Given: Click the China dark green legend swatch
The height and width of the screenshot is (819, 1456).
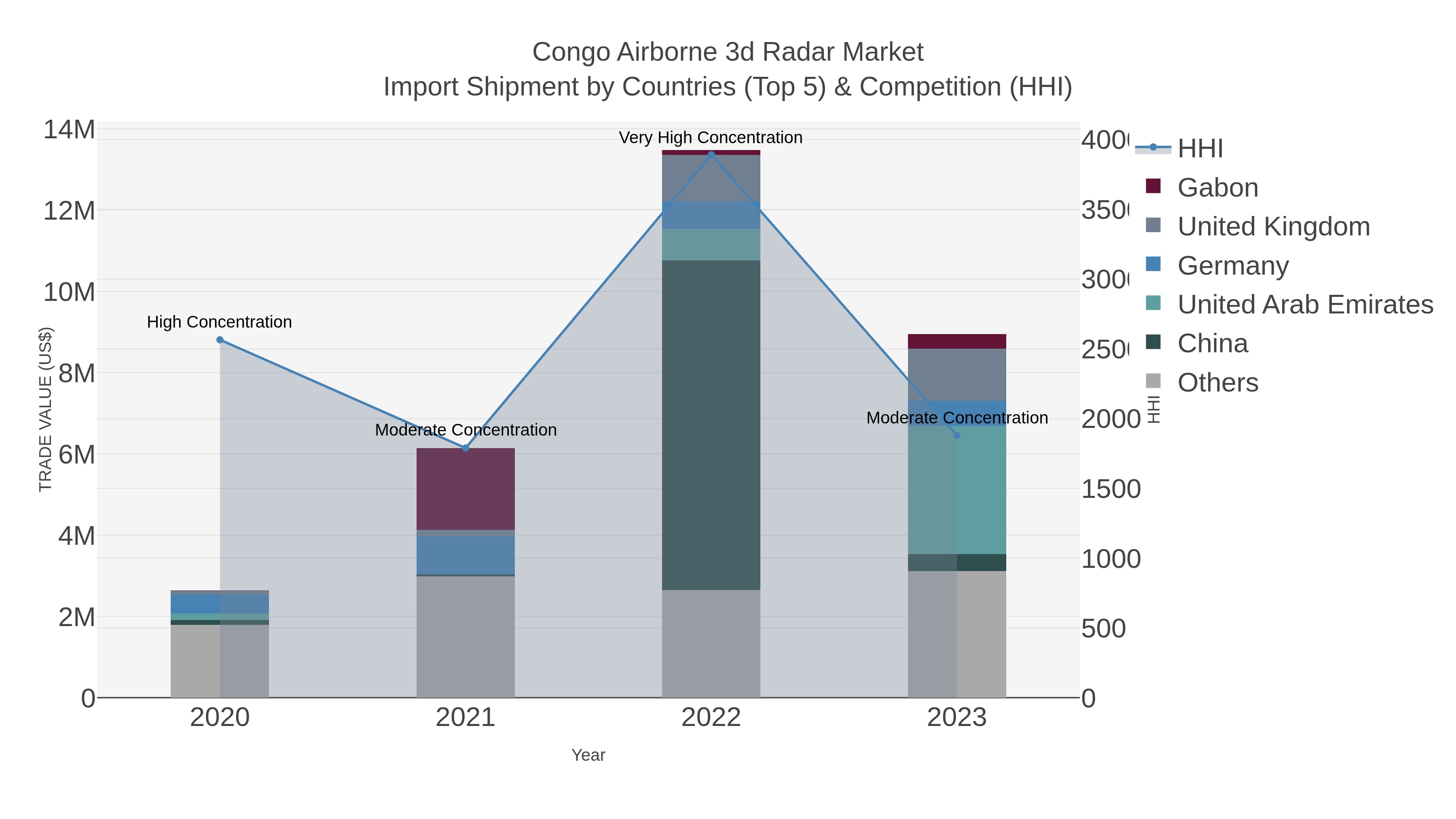Looking at the screenshot, I should (x=1153, y=342).
